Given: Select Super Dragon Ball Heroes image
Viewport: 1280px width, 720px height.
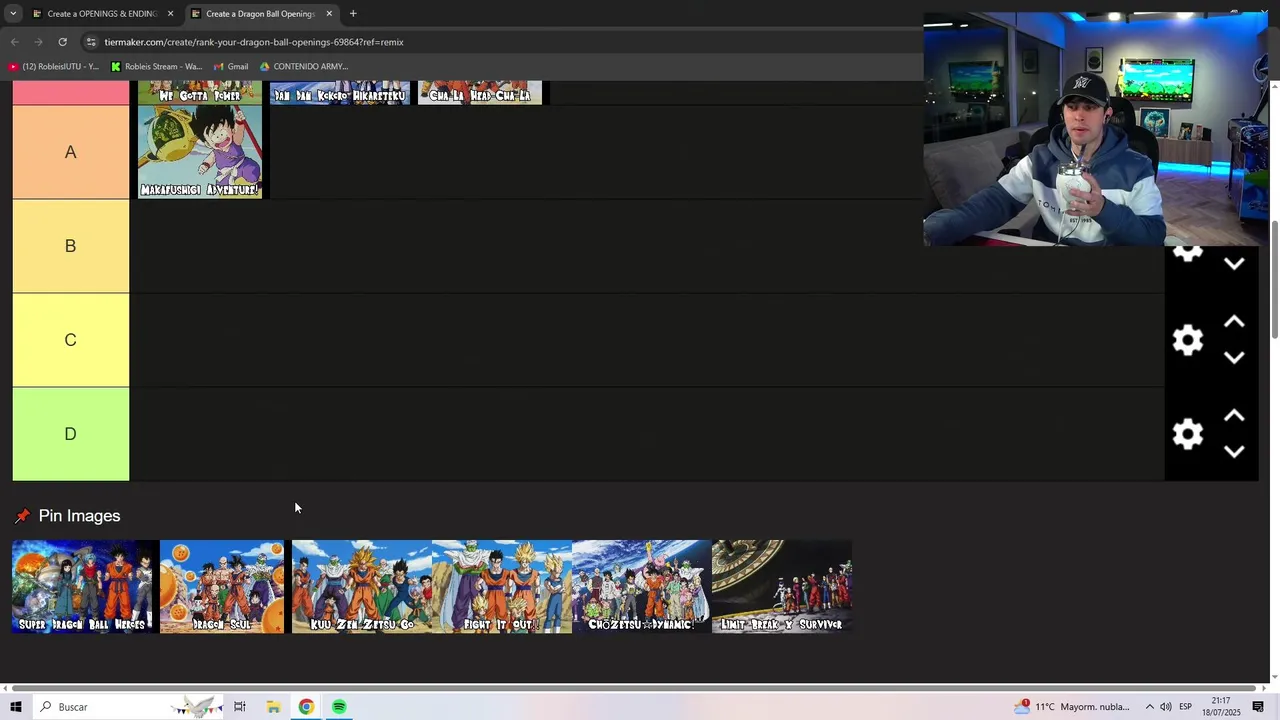Looking at the screenshot, I should pos(82,587).
